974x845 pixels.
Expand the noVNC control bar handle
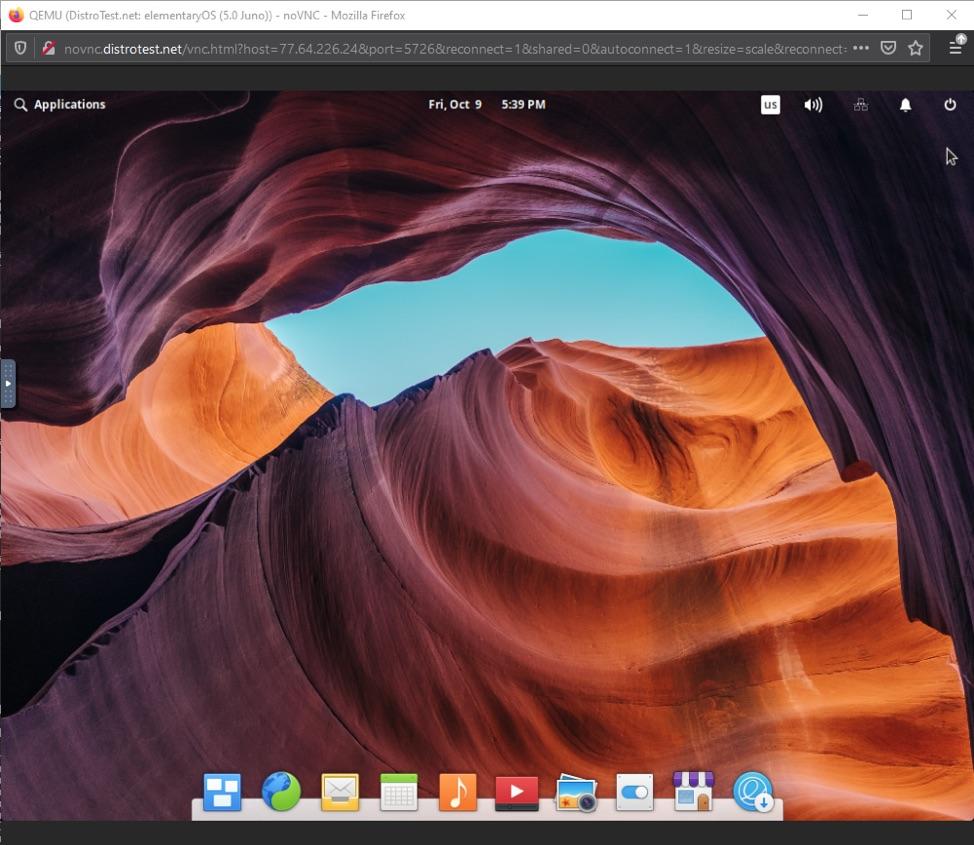[7, 383]
